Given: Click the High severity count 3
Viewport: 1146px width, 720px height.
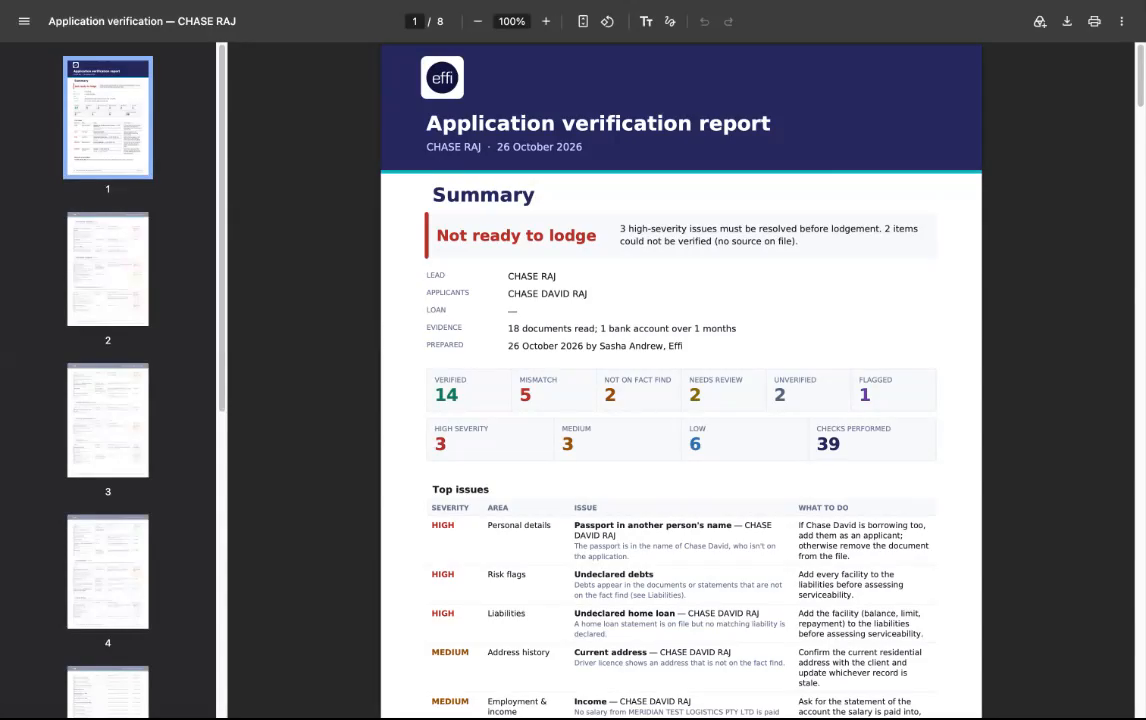Looking at the screenshot, I should pos(440,444).
